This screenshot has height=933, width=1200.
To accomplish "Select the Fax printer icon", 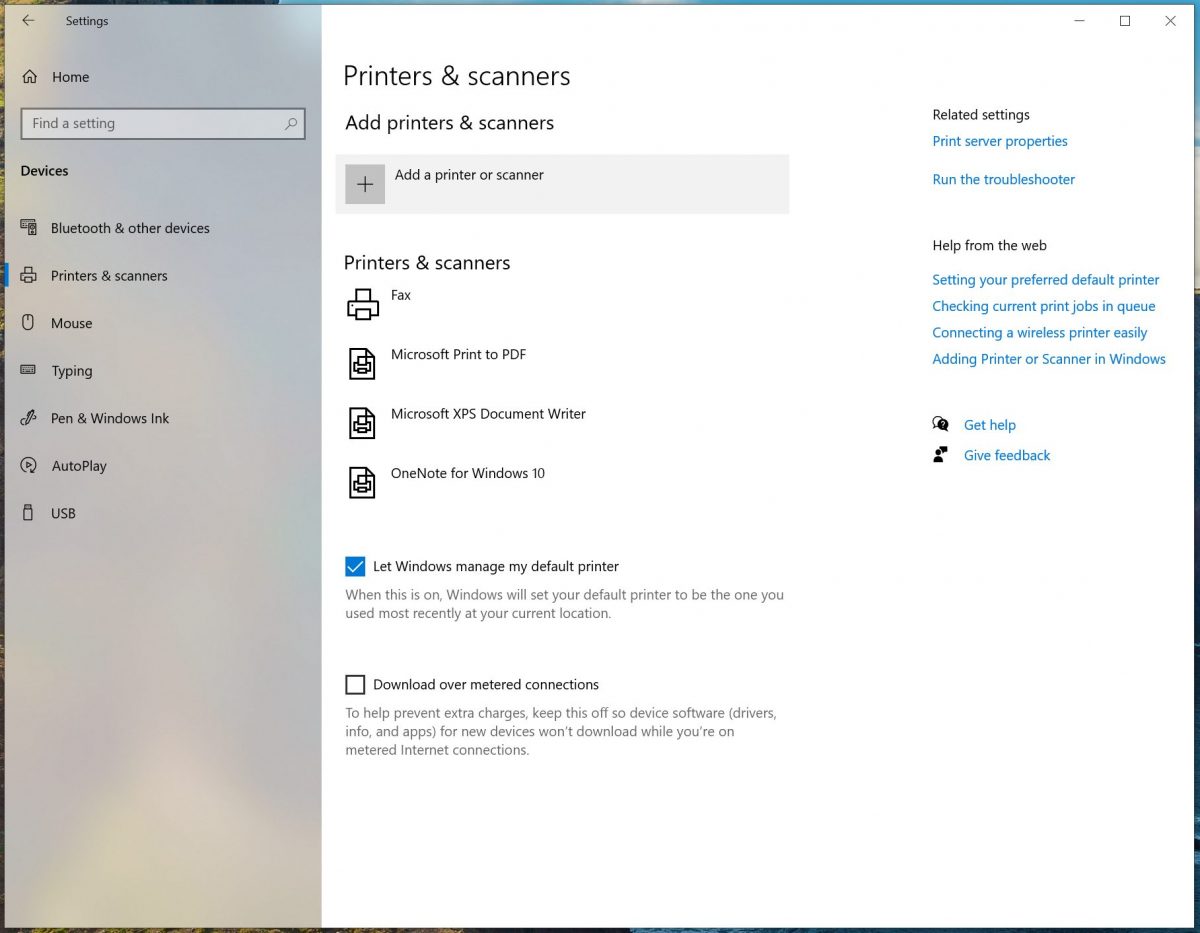I will pyautogui.click(x=363, y=304).
